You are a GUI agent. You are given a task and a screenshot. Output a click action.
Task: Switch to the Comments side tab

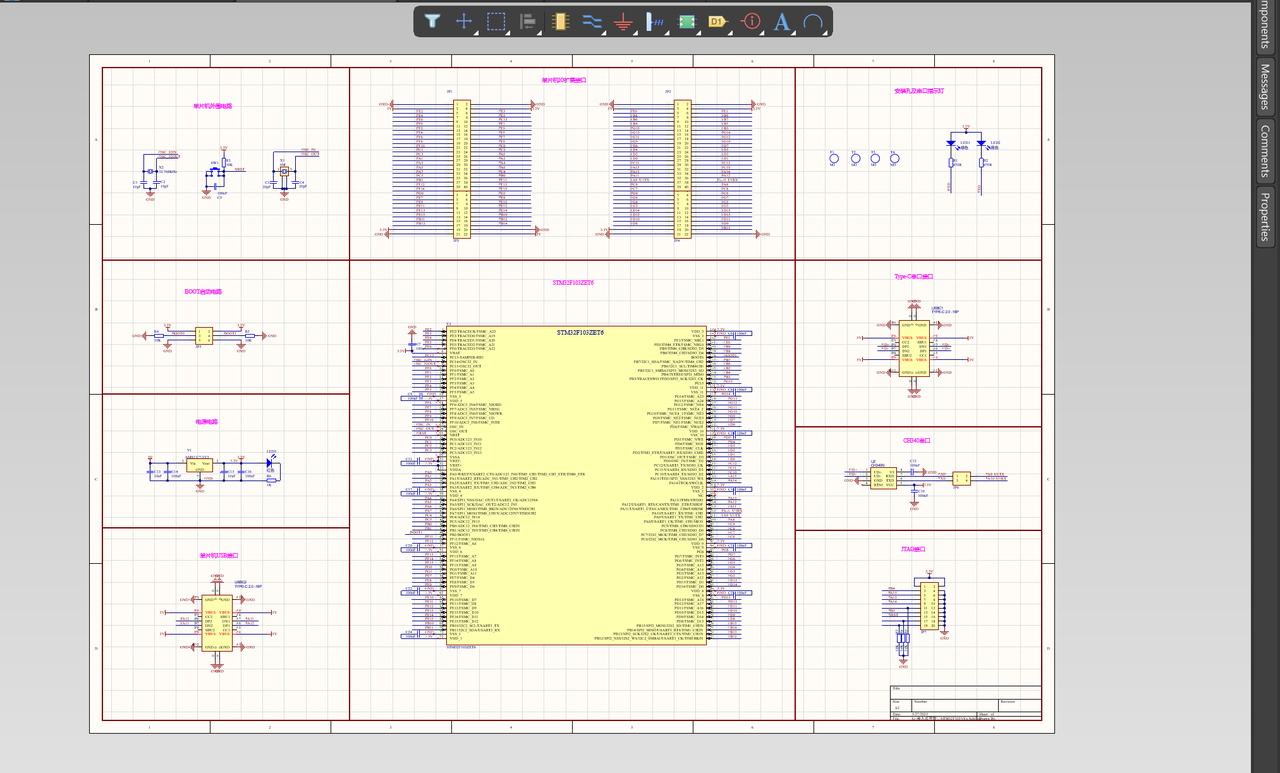[1266, 152]
